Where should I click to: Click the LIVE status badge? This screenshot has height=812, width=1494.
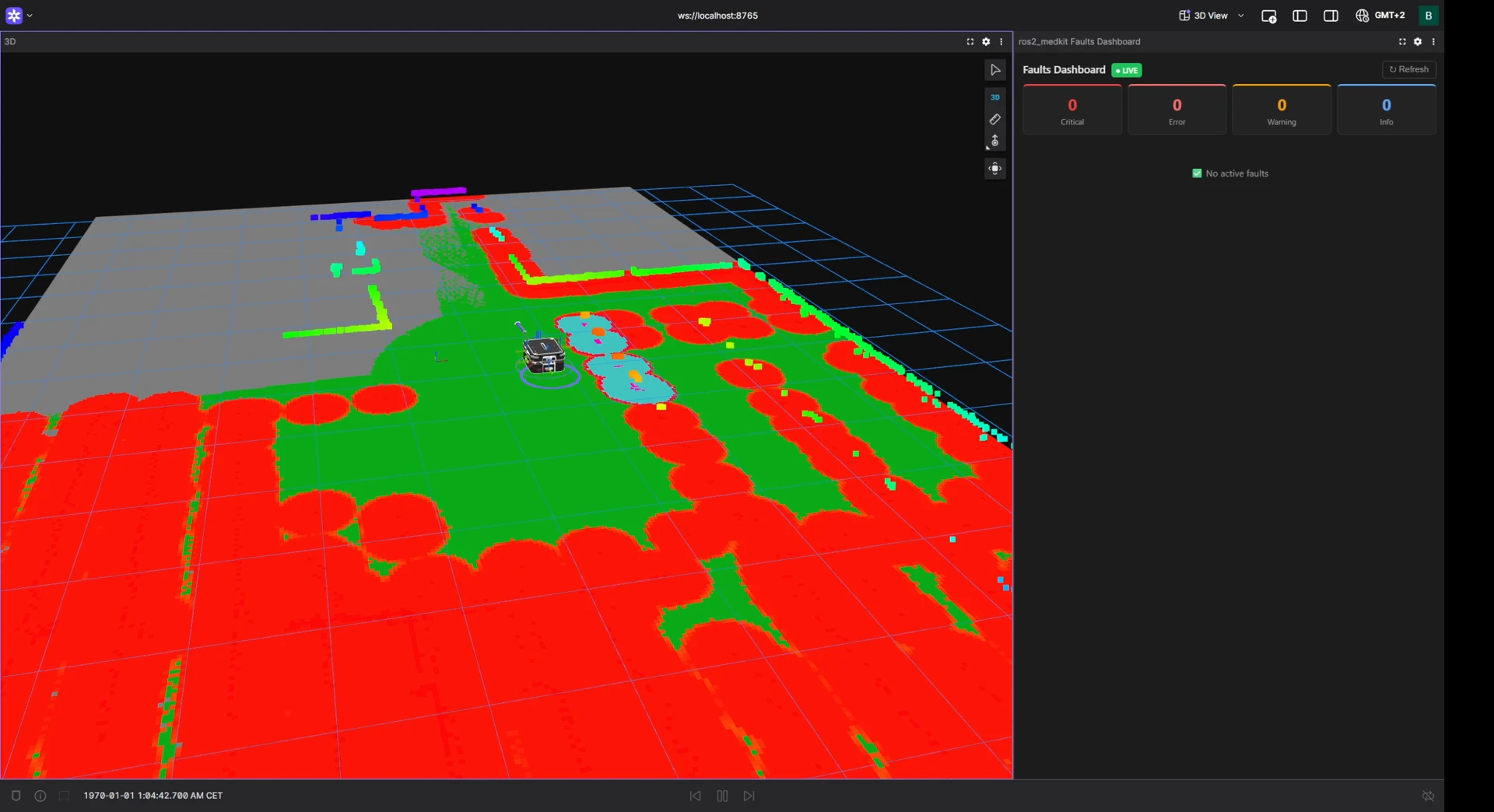click(x=1127, y=70)
